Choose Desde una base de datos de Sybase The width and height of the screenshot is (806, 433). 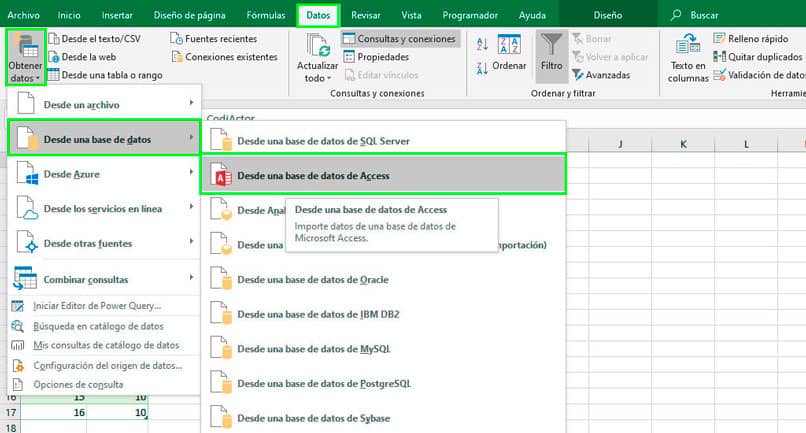(x=383, y=418)
